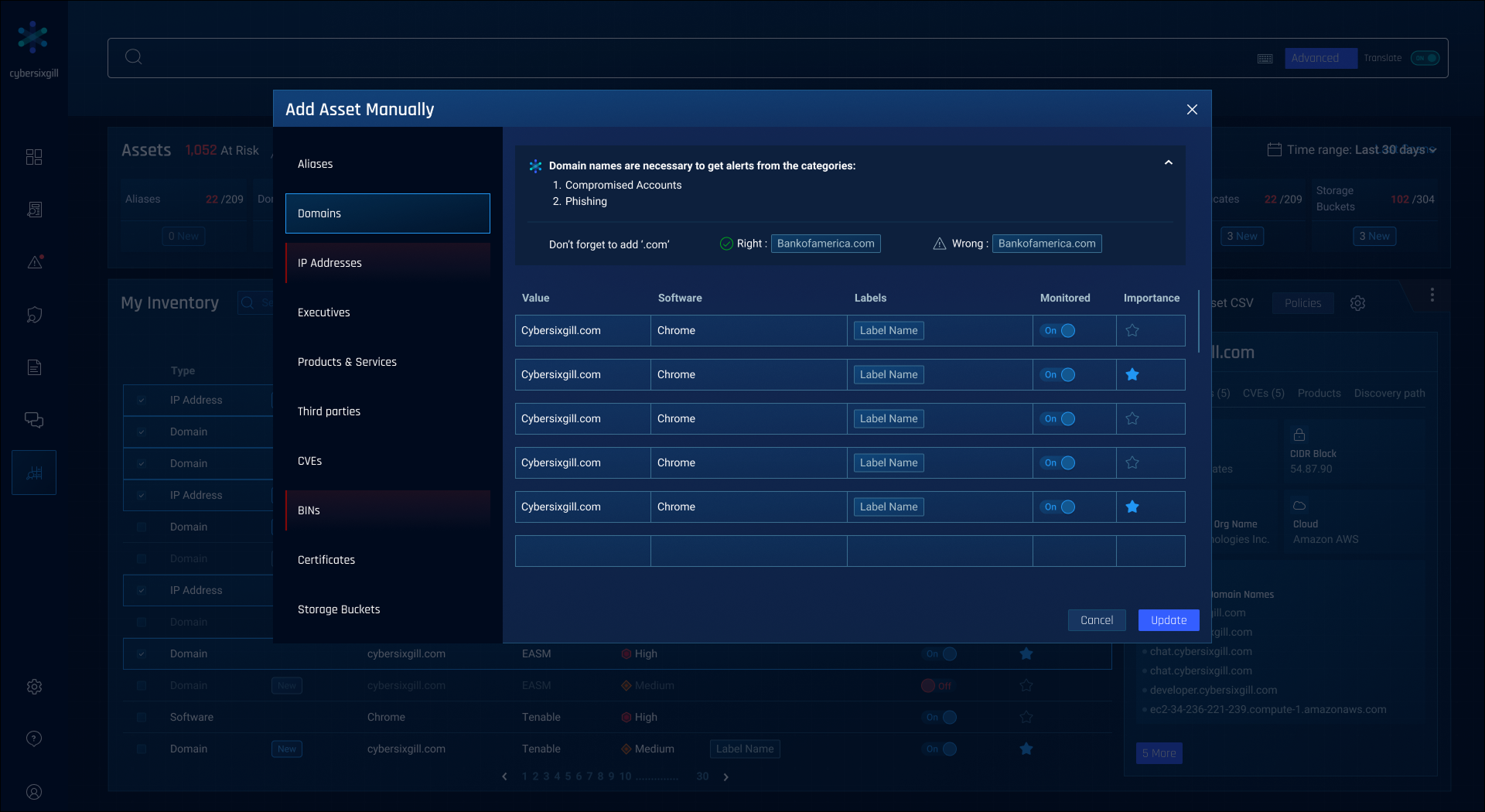Click the empty star in the fourth dialog row
1485x812 pixels.
[x=1132, y=462]
